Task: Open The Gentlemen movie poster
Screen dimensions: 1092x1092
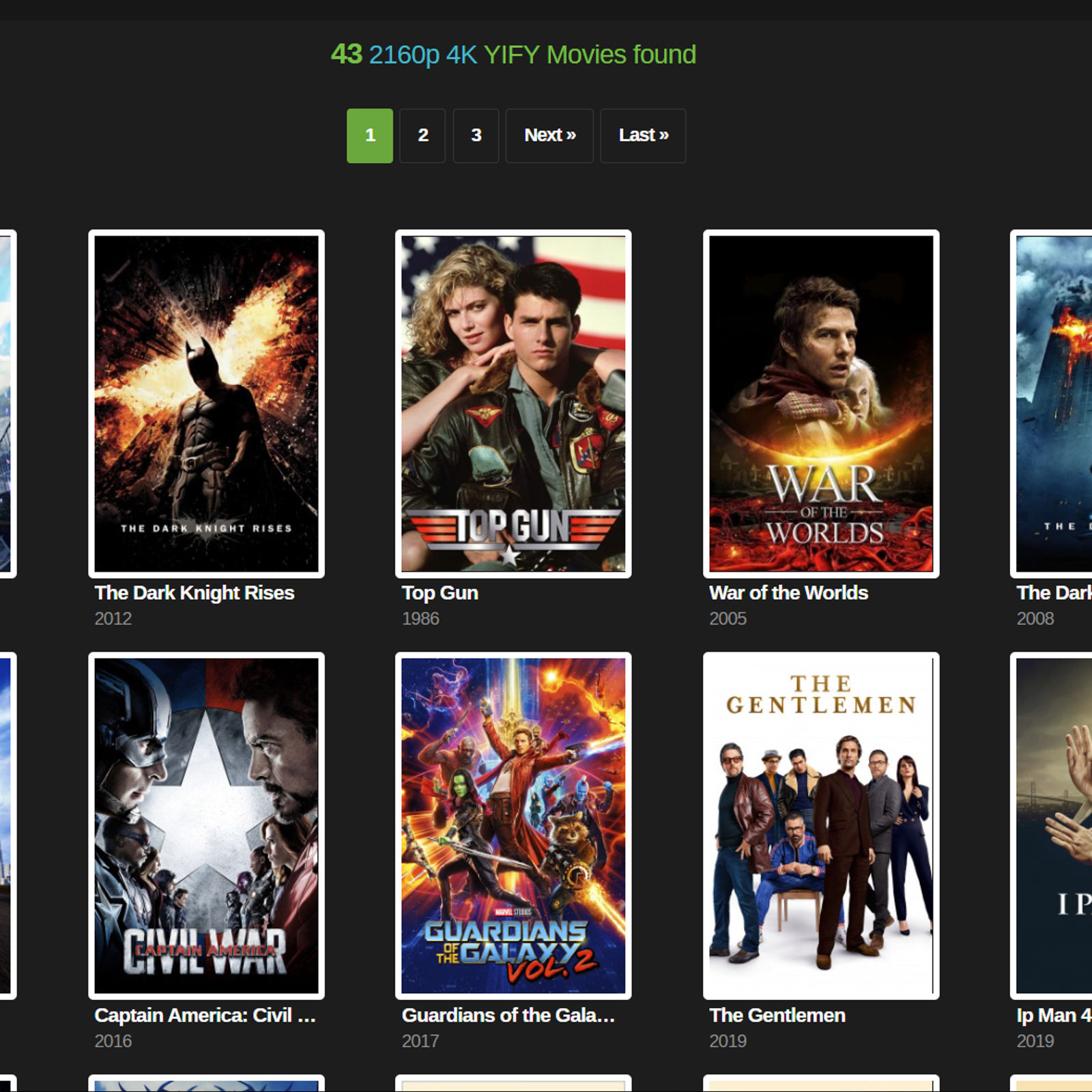Action: coord(821,826)
